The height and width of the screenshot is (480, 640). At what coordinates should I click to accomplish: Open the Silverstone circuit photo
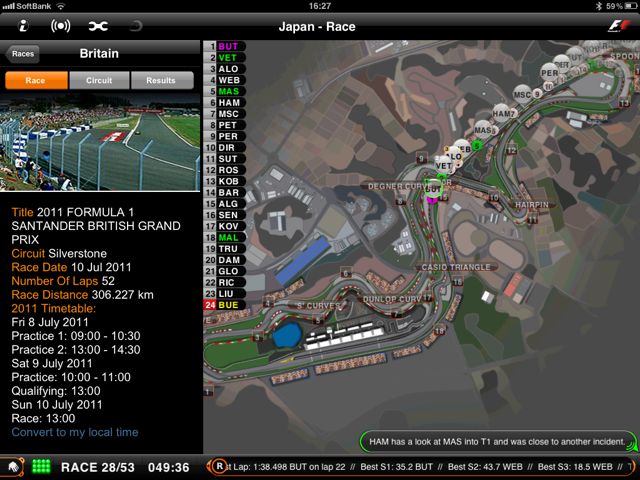click(x=100, y=142)
